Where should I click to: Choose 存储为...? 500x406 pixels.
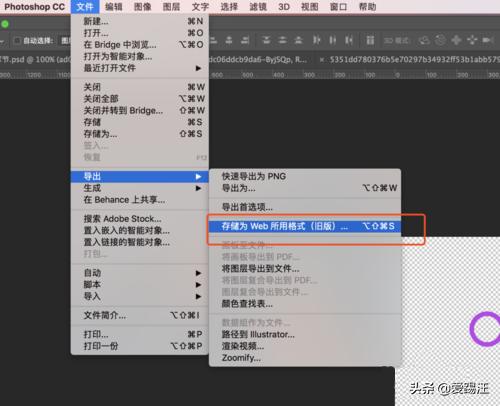140,134
